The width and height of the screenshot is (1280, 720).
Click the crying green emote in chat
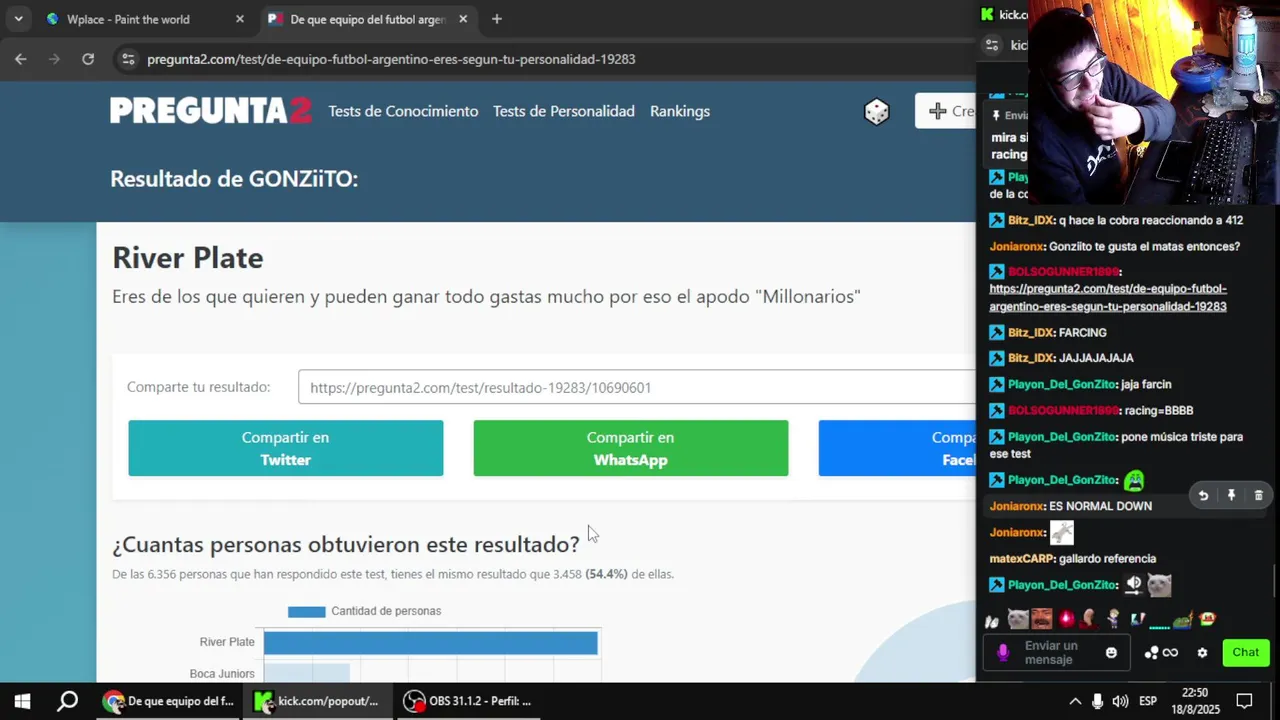[x=1134, y=481]
